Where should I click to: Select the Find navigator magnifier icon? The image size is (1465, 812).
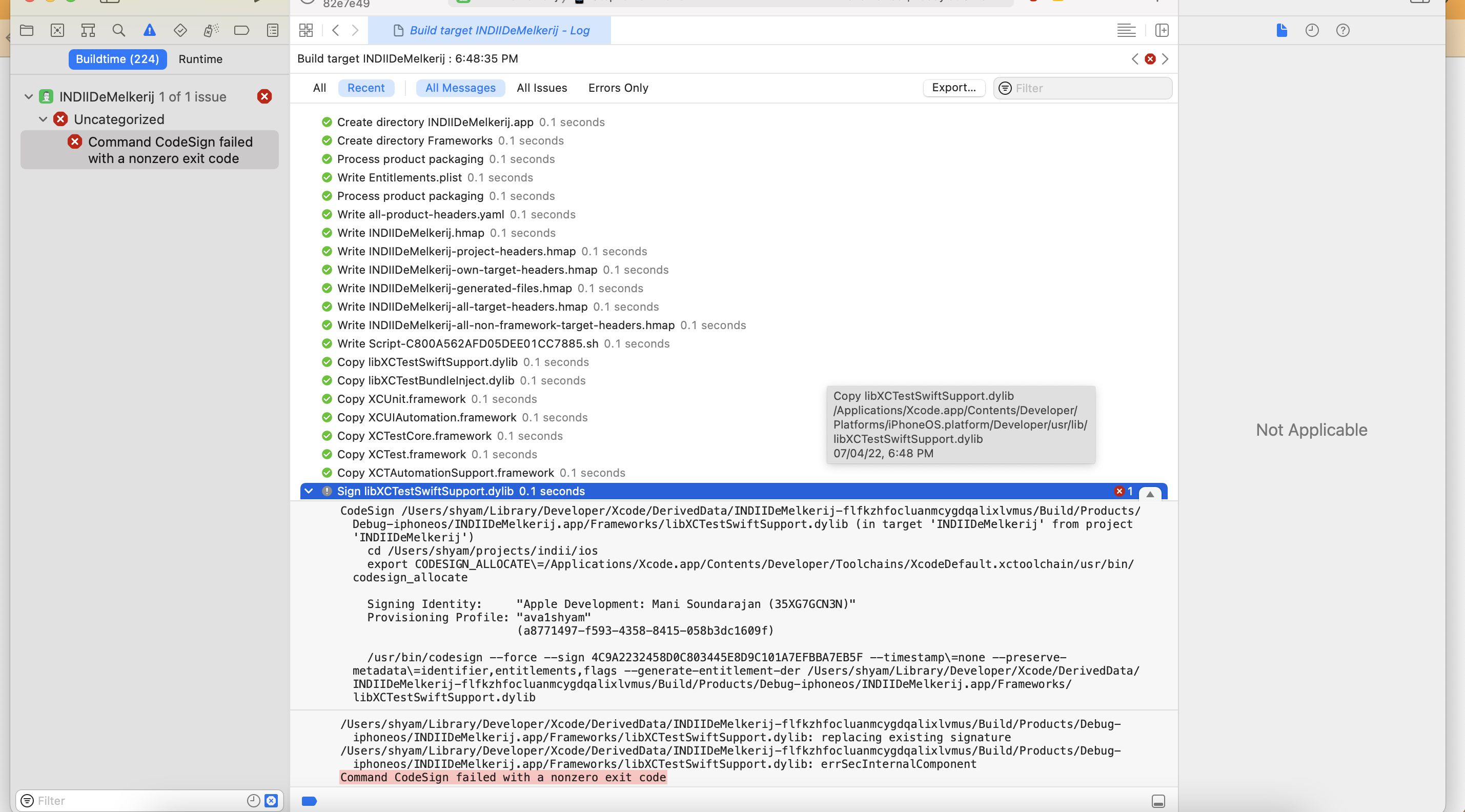click(118, 30)
